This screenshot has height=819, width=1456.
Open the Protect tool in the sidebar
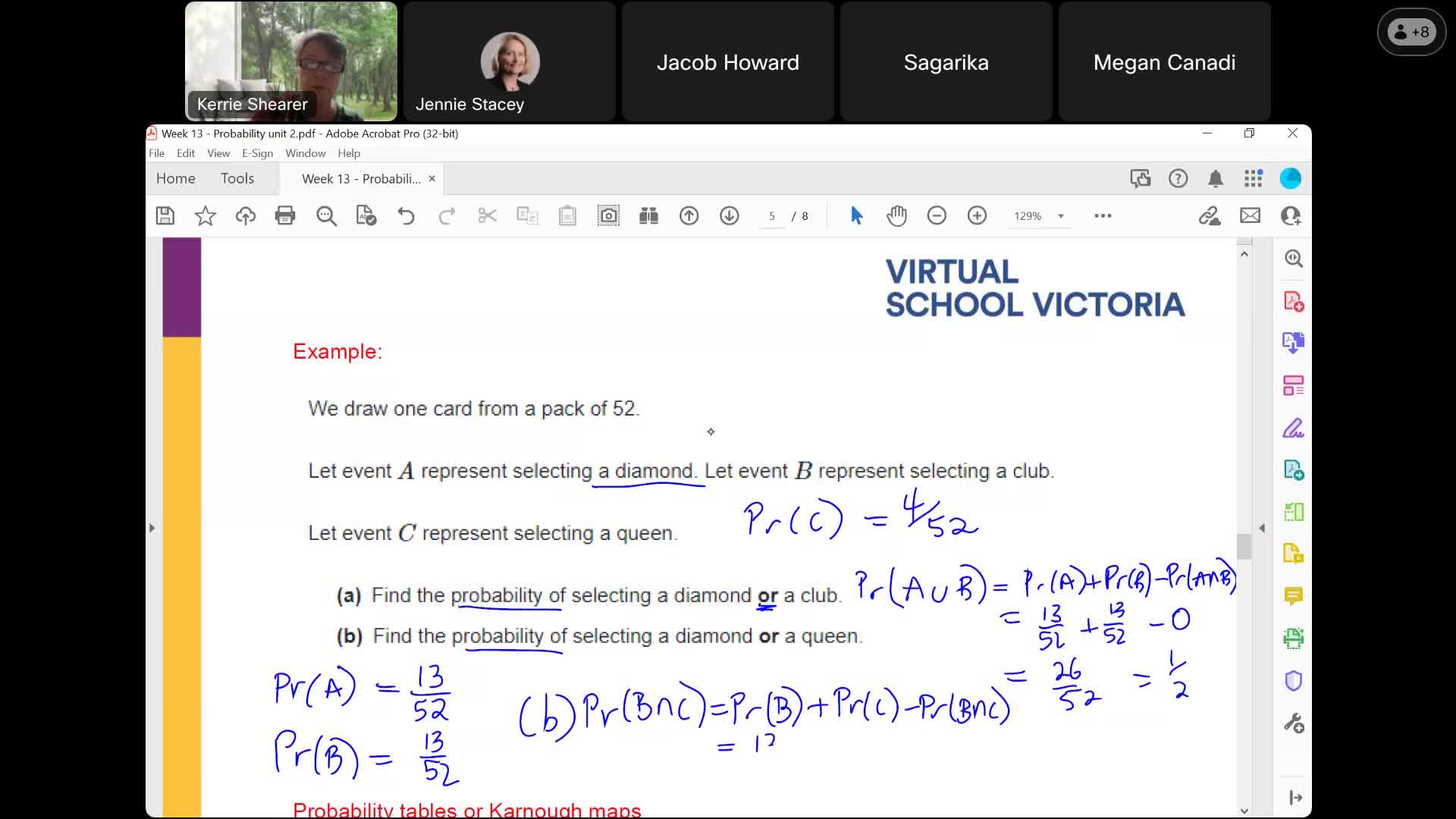pos(1293,680)
